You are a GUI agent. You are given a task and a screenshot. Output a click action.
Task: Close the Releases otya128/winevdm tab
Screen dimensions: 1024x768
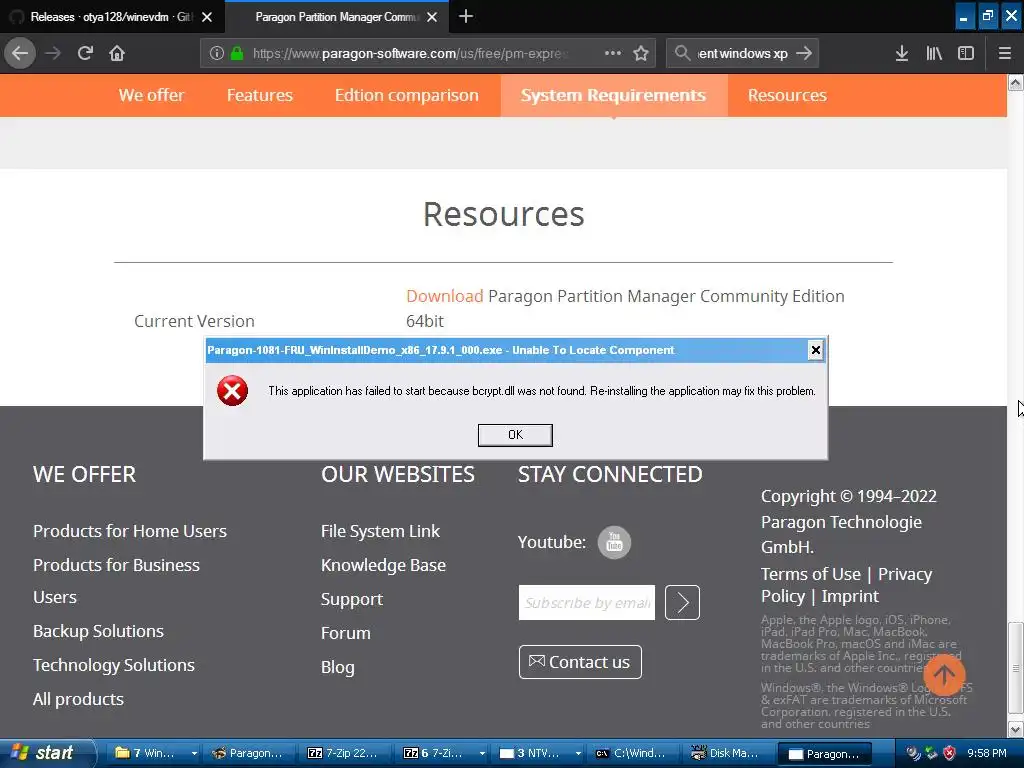207,17
